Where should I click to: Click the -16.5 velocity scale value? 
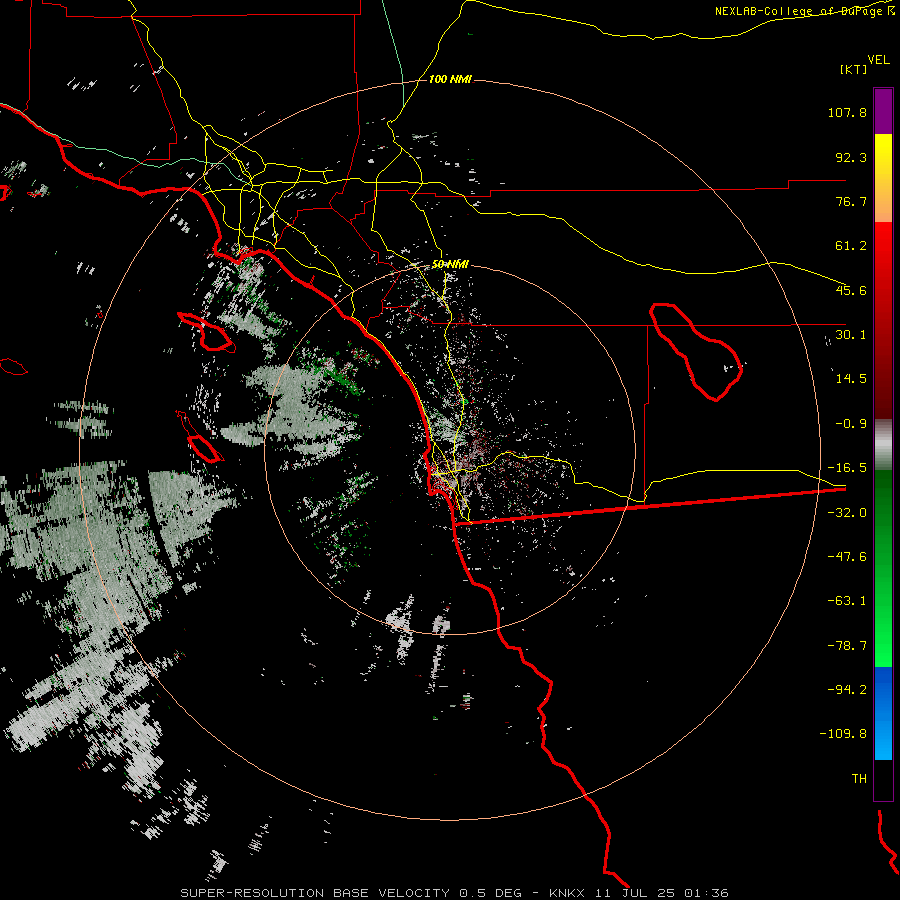847,467
